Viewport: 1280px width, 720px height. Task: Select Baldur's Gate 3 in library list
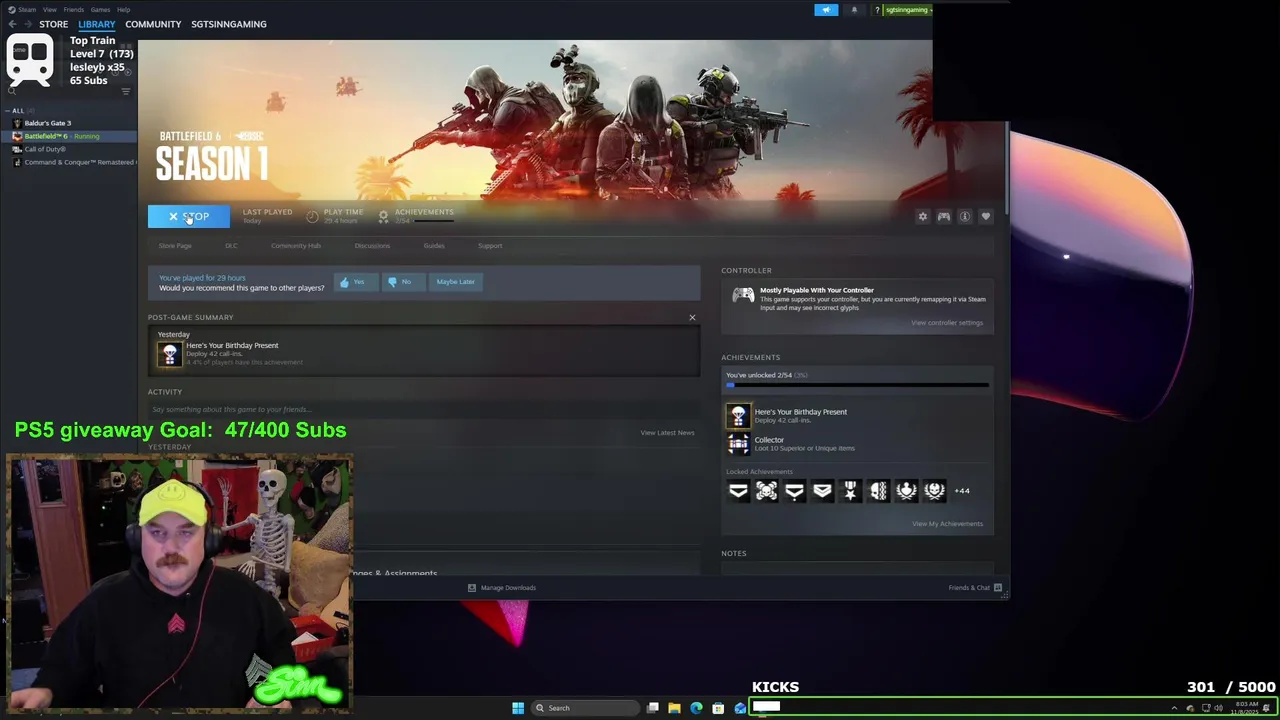68,123
